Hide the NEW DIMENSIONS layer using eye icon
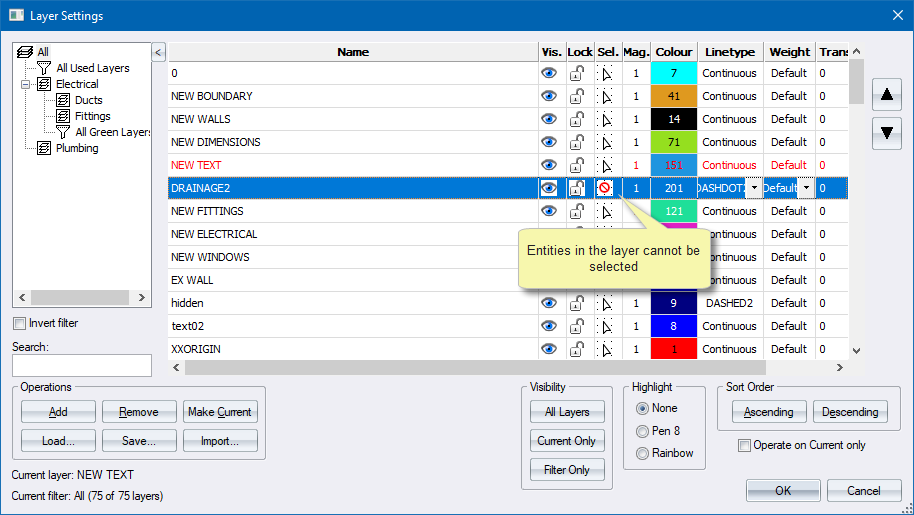Viewport: 914px width, 515px height. click(x=549, y=142)
